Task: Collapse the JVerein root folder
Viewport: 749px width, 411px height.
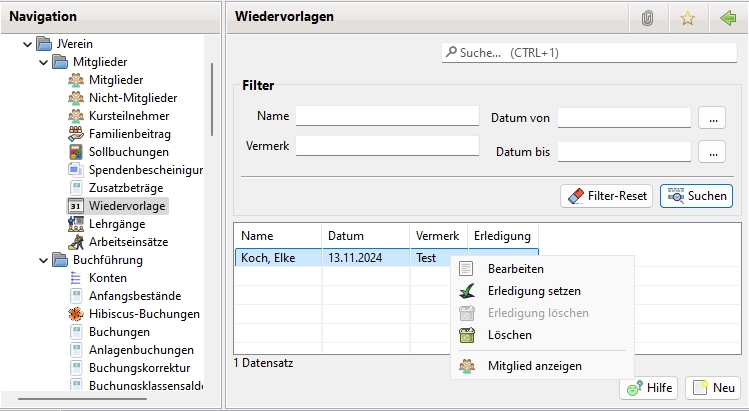Action: 25,44
